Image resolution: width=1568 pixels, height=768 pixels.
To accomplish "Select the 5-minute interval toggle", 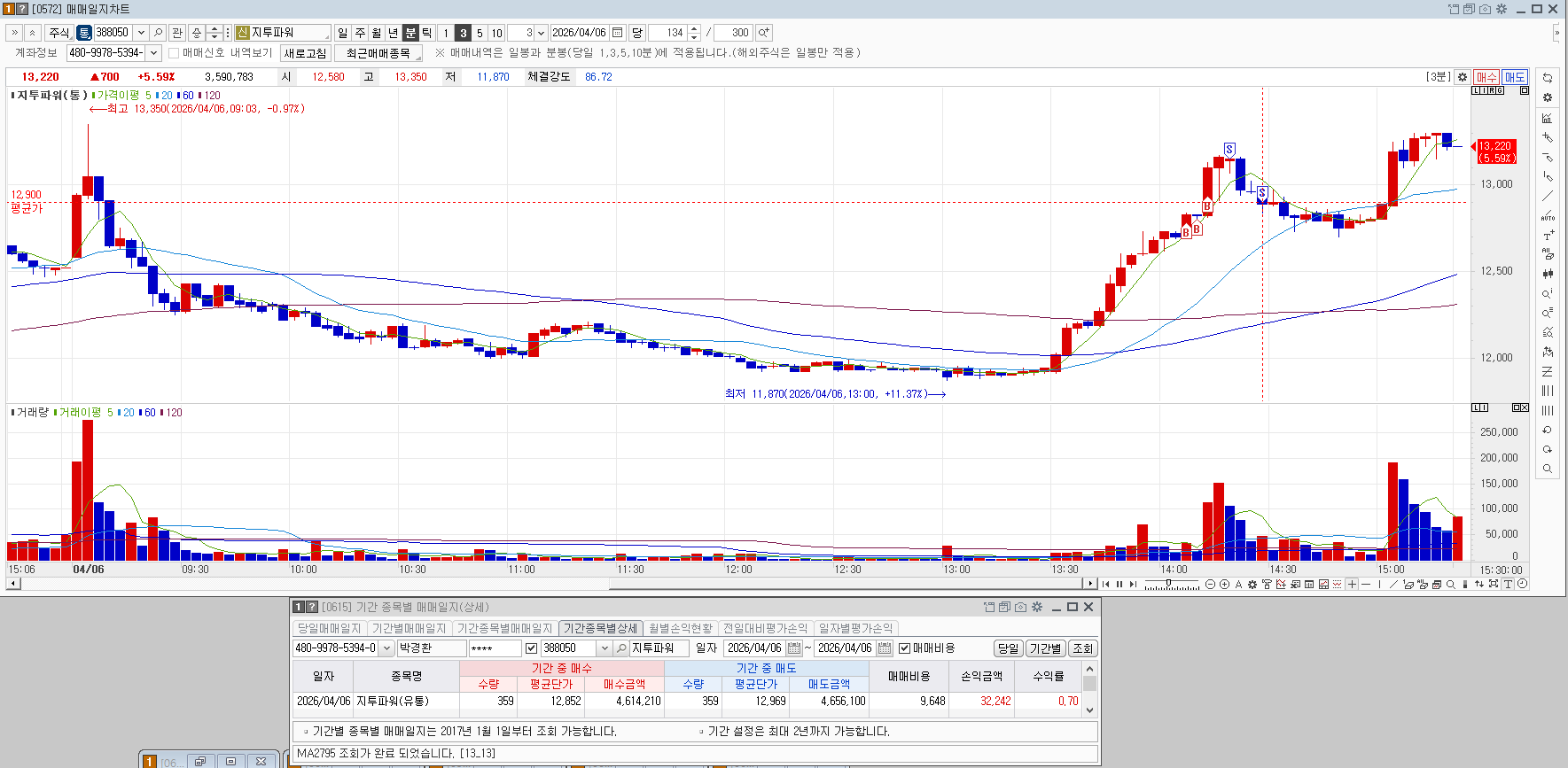I will [x=480, y=33].
